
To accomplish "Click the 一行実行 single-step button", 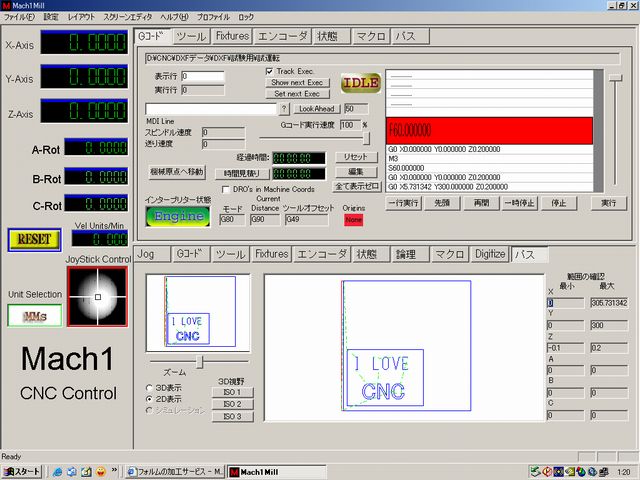I will [x=403, y=203].
